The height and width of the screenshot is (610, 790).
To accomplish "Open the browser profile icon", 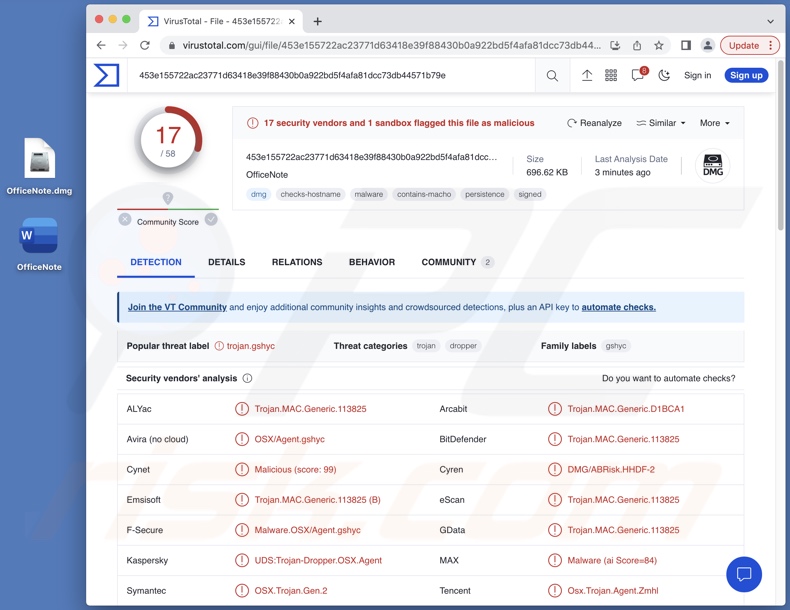I will pyautogui.click(x=708, y=45).
